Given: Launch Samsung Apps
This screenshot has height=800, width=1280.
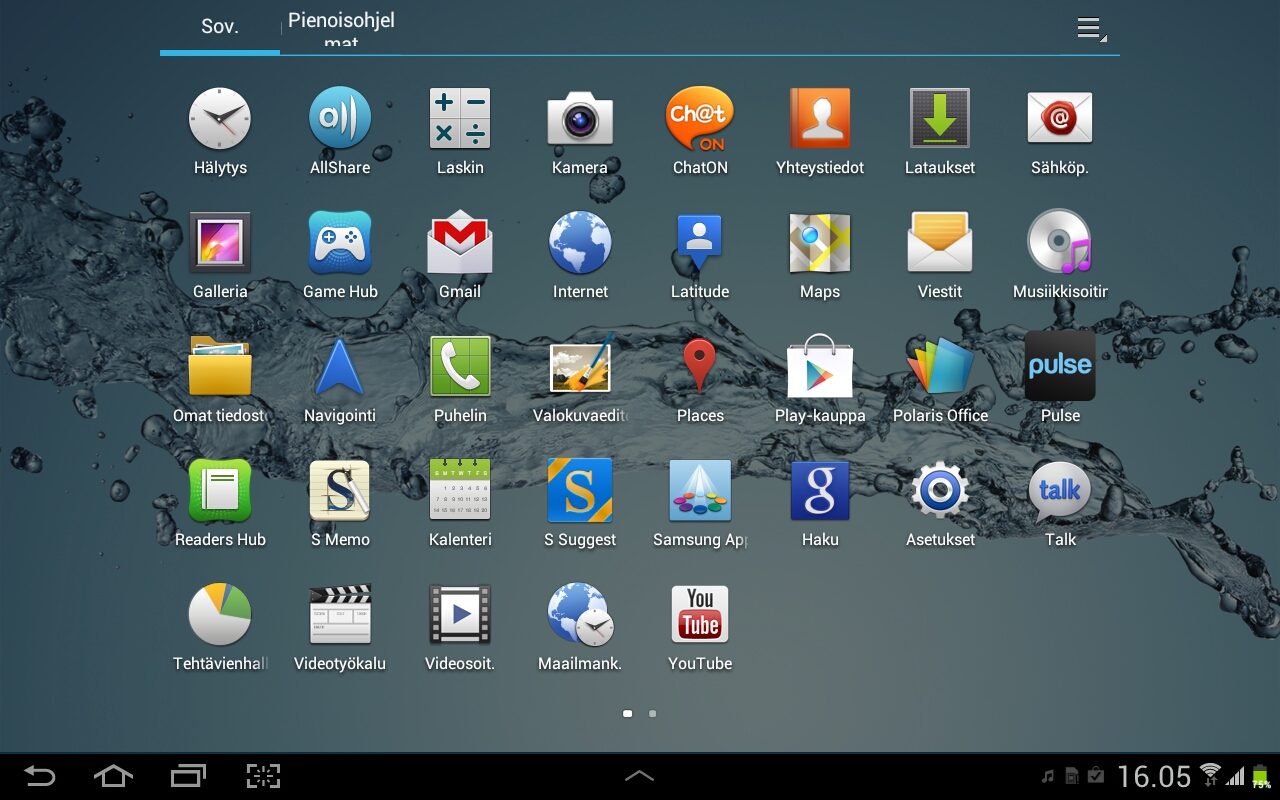Looking at the screenshot, I should pos(700,491).
